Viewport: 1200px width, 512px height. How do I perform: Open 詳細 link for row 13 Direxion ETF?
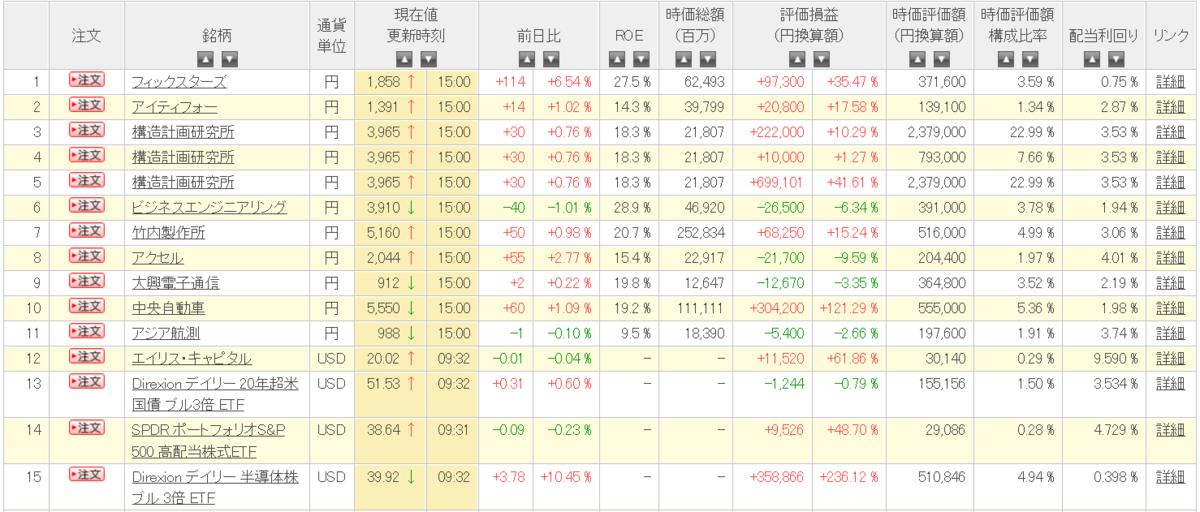1169,382
